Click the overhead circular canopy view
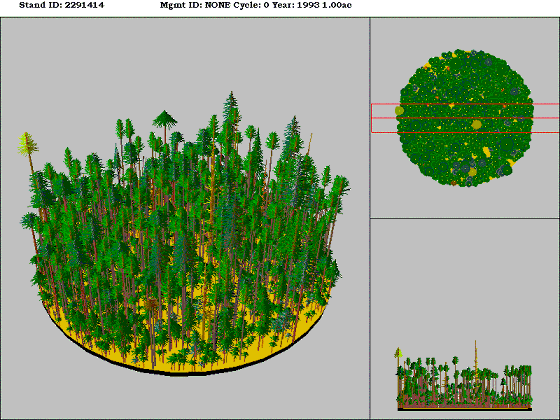The height and width of the screenshot is (420, 560). [x=465, y=118]
